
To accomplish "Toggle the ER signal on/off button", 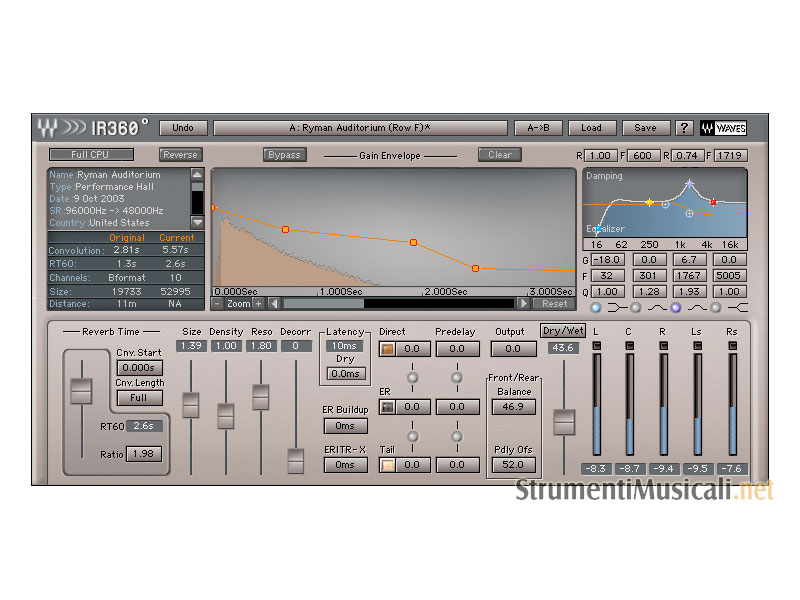I will [x=387, y=407].
